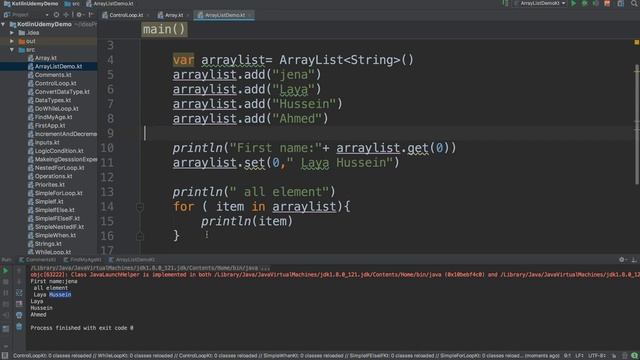Viewport: 640px width, 360px height.
Task: Click the yellow inspection indicator atop editor
Action: [x=636, y=42]
